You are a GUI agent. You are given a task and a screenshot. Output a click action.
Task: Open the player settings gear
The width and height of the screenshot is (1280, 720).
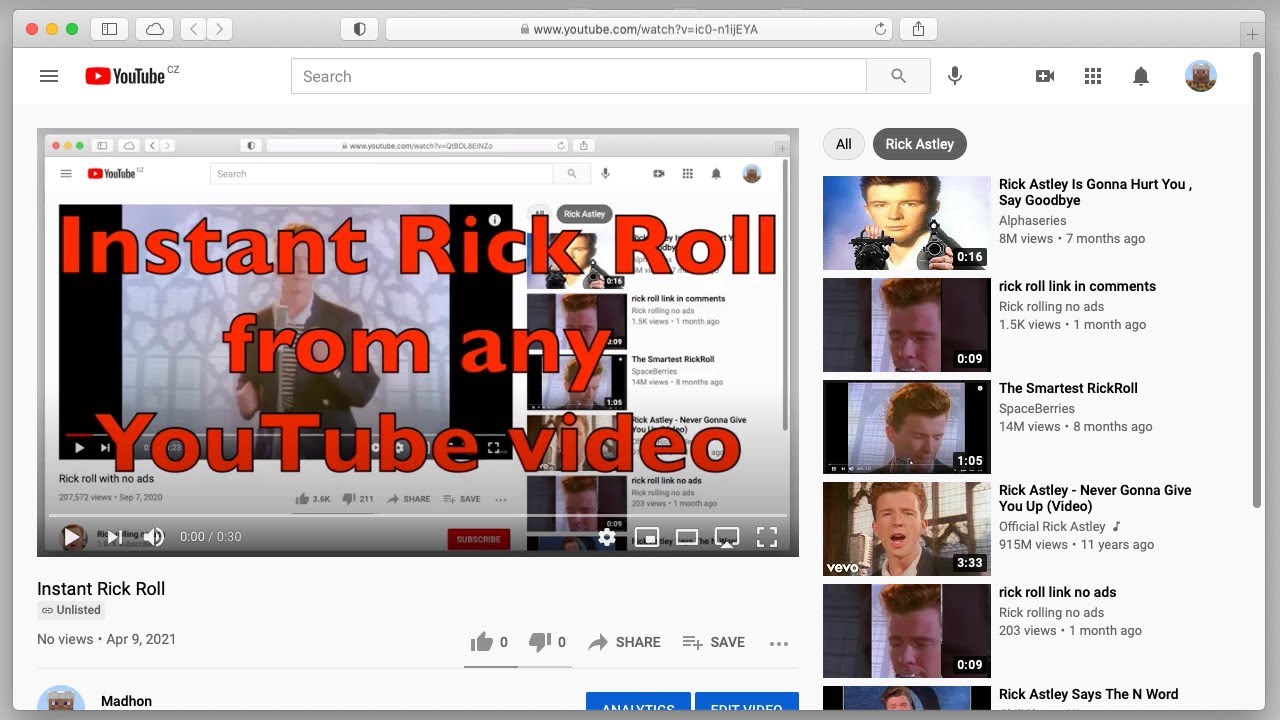[x=607, y=537]
